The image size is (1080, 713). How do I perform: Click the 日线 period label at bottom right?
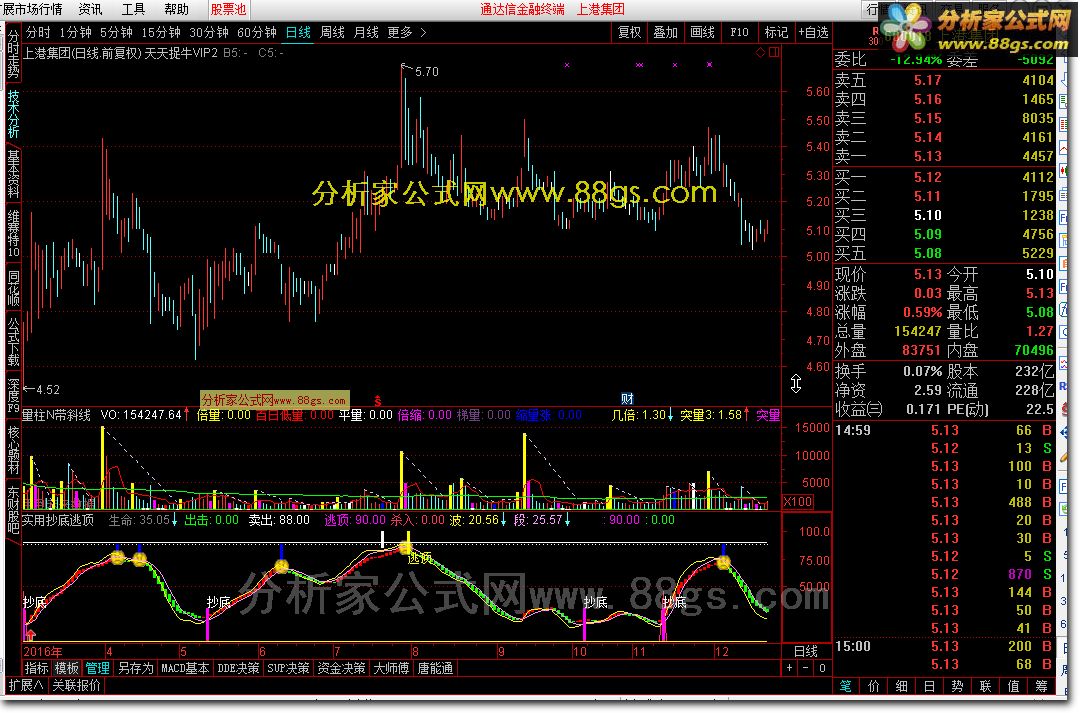tap(806, 651)
